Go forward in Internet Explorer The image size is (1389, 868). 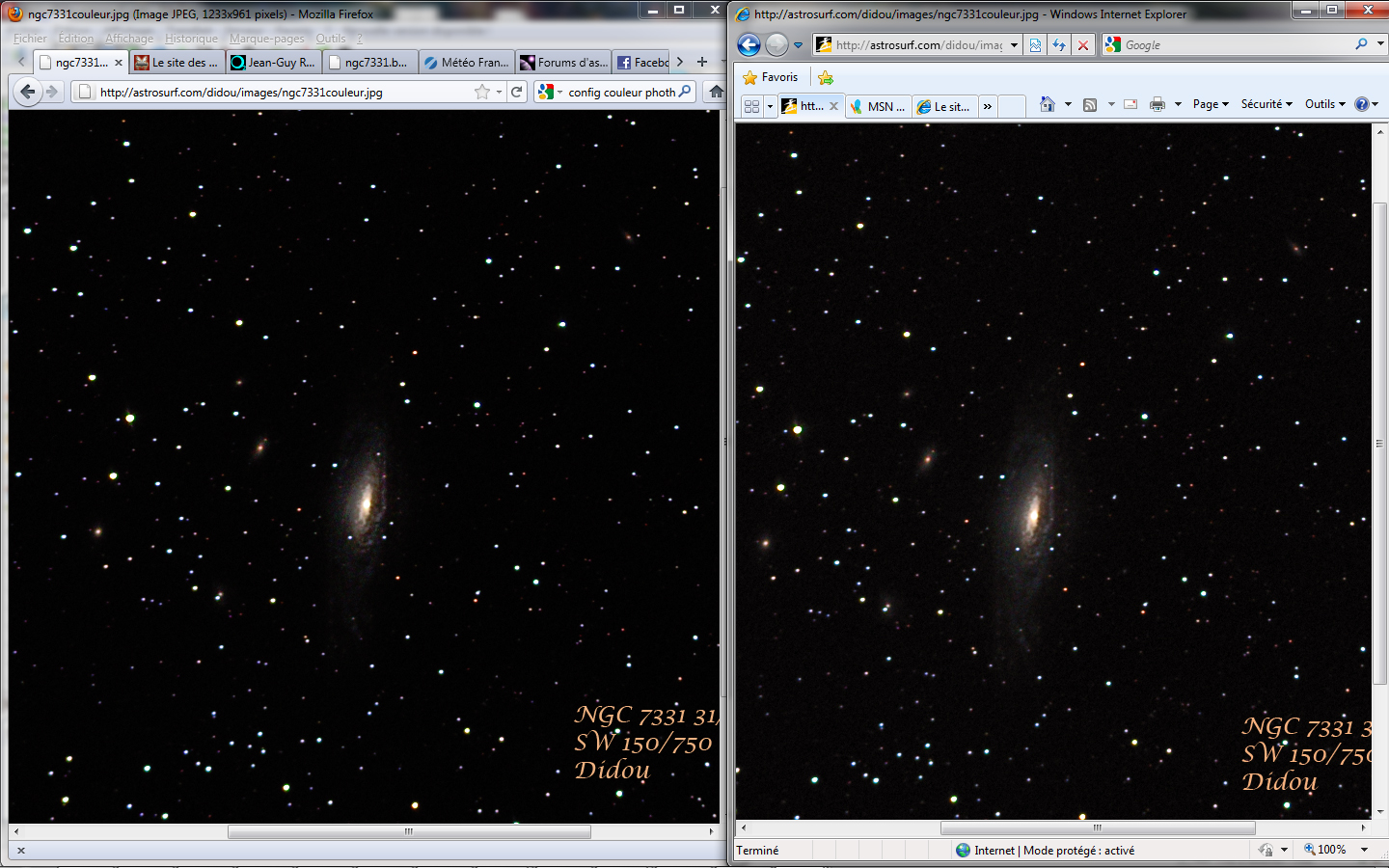click(x=776, y=44)
